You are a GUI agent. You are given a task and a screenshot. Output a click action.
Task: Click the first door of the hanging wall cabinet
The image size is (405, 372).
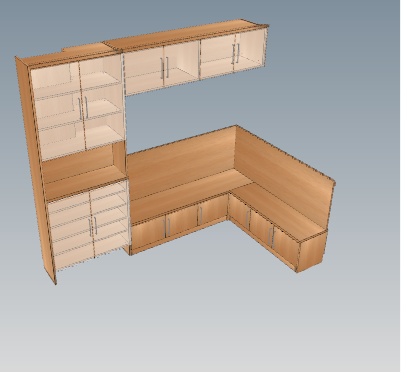143,72
